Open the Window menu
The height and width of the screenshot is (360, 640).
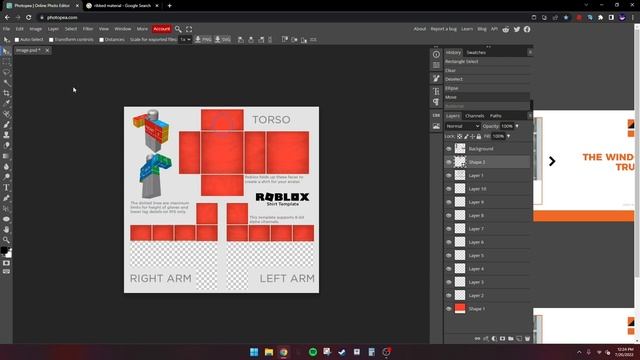[x=122, y=29]
